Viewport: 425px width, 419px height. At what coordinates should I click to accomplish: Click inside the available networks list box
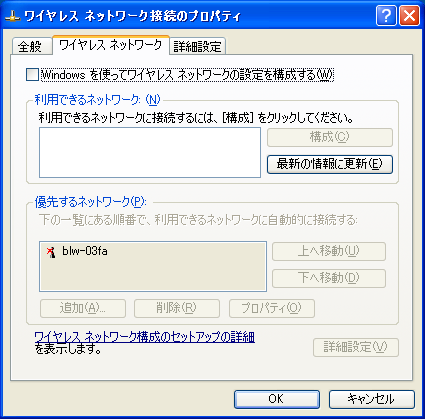pyautogui.click(x=150, y=152)
